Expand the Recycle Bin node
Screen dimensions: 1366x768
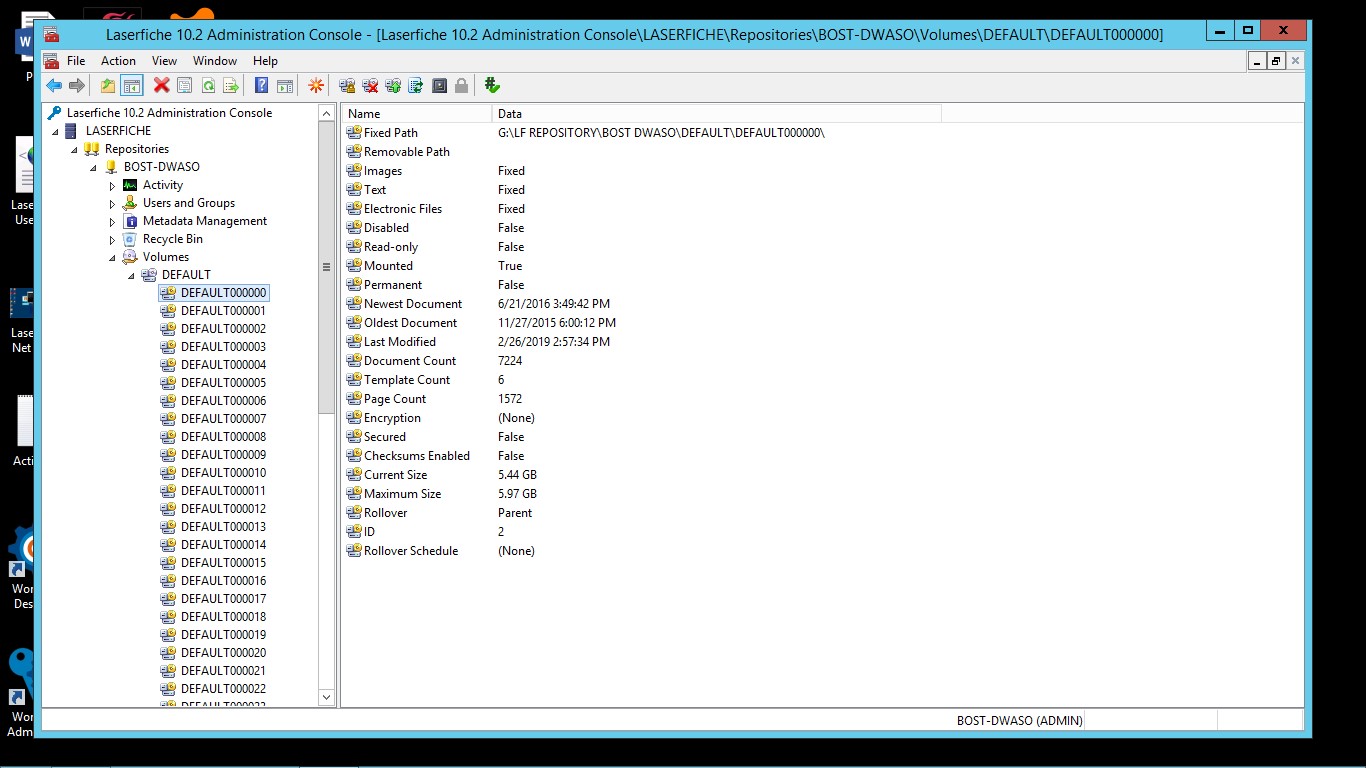point(113,240)
